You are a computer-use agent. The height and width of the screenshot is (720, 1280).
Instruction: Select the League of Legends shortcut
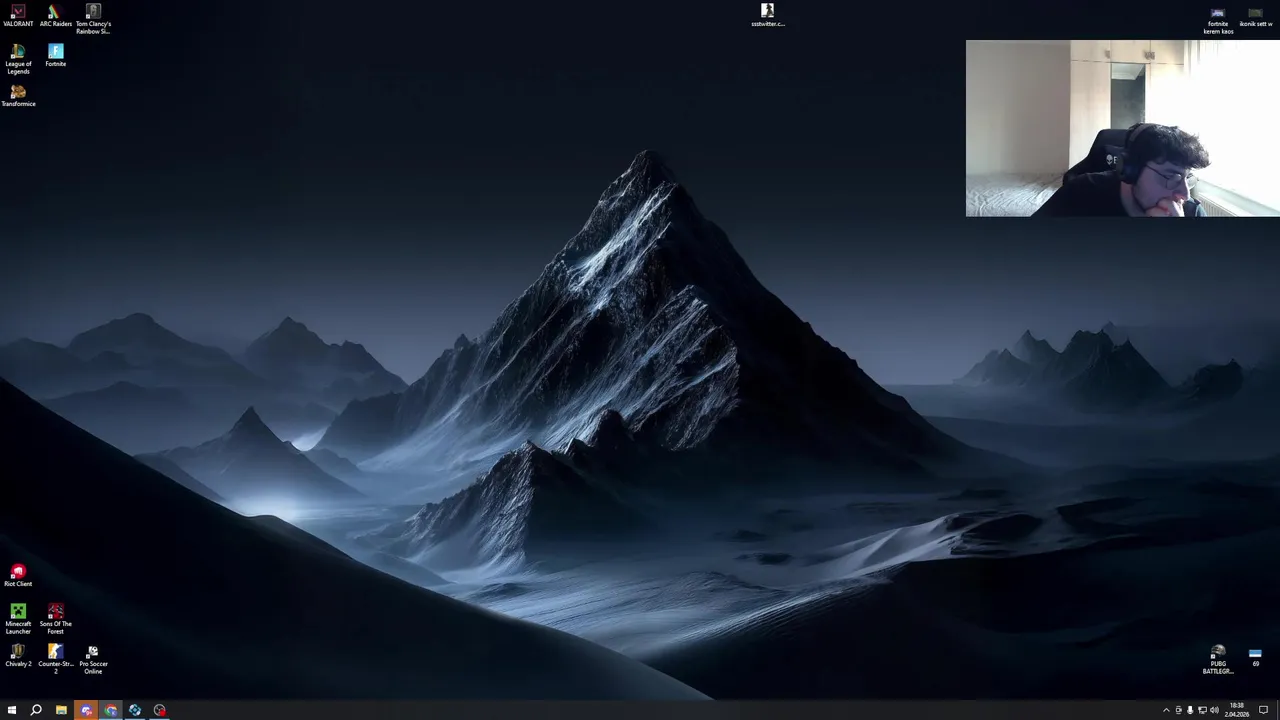click(18, 59)
